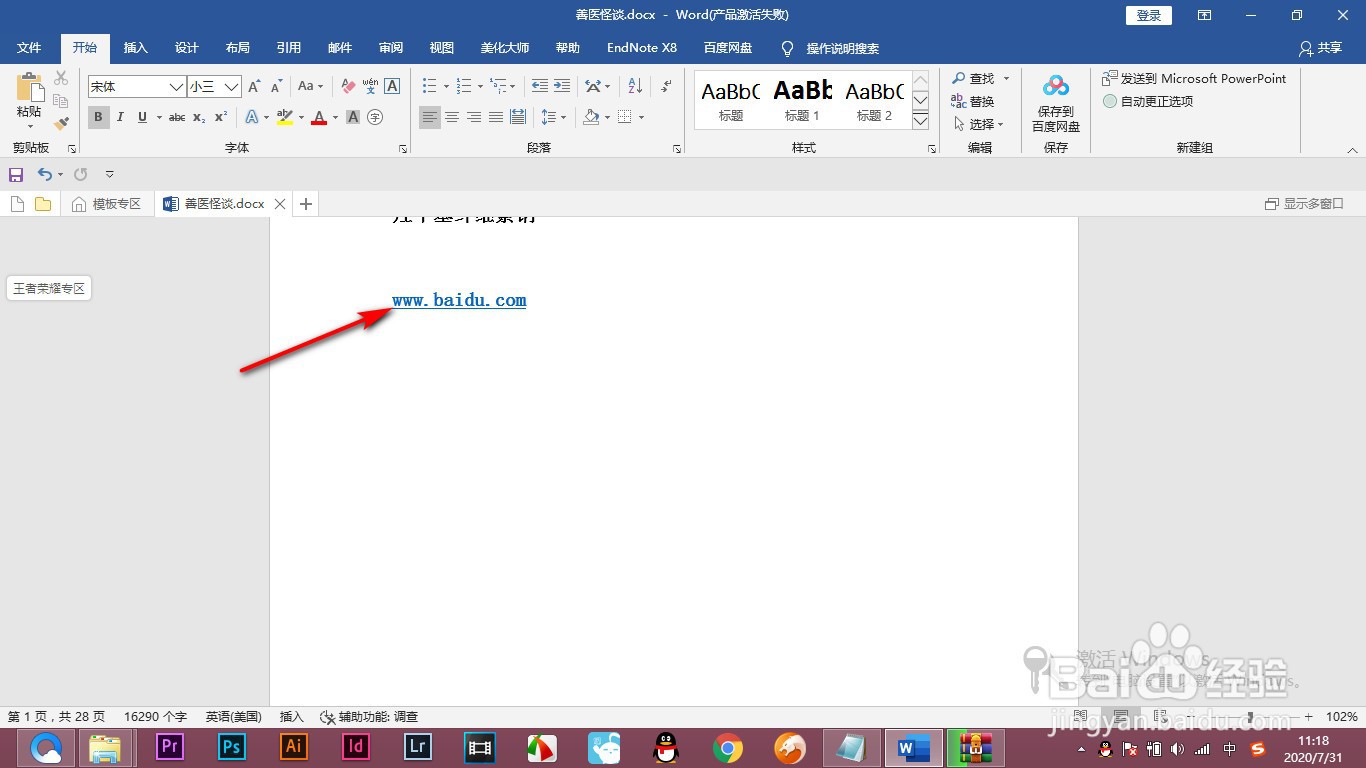1366x768 pixels.
Task: Shrink font size with the smaller A icon
Action: 277,87
